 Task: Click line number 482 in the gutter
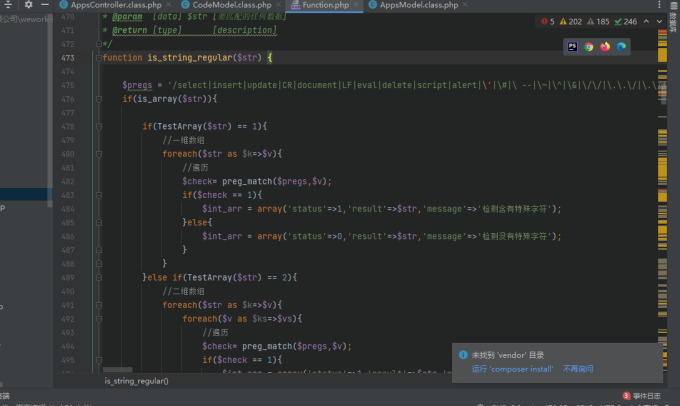(68, 181)
